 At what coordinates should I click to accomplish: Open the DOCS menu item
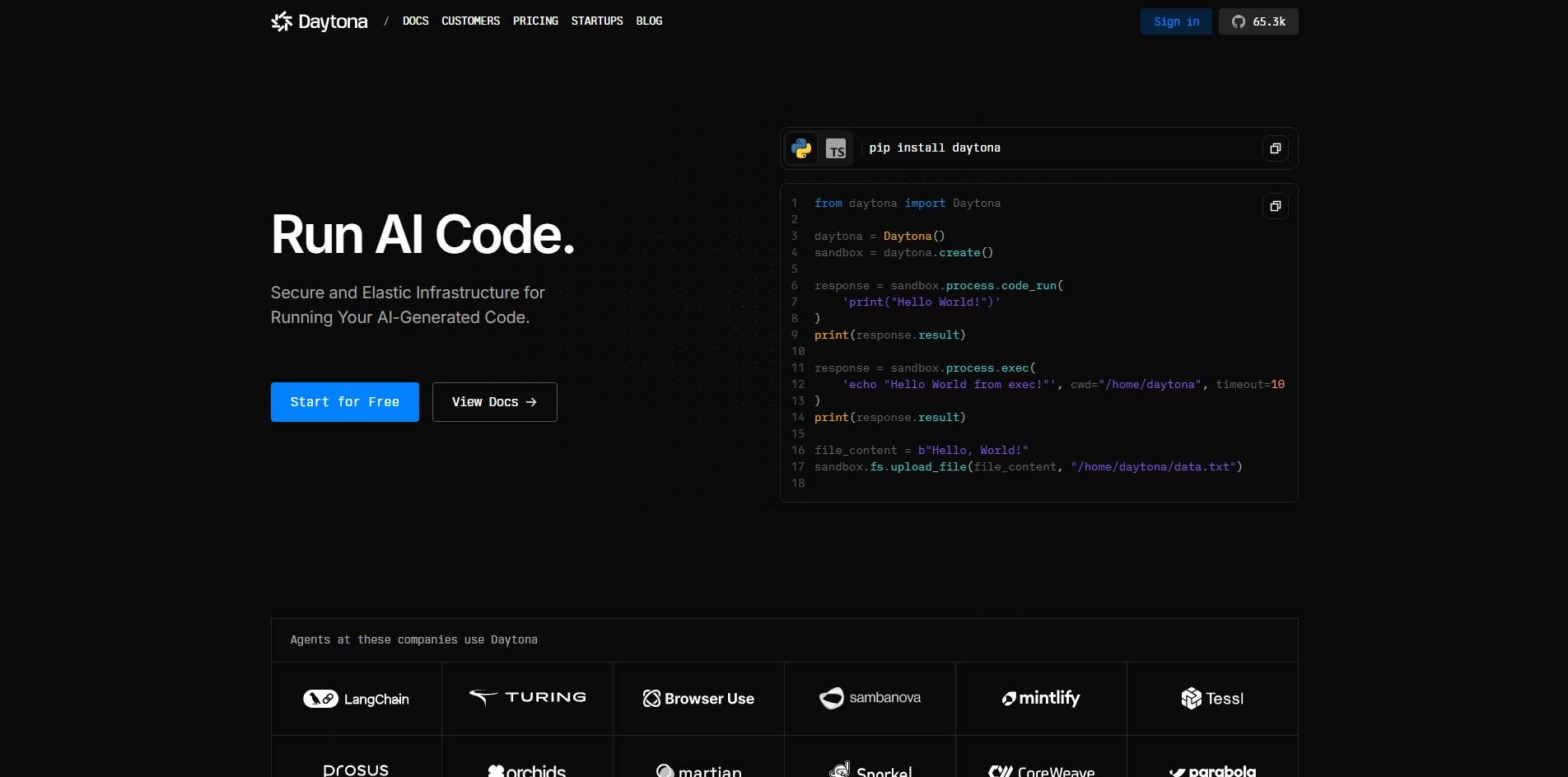pyautogui.click(x=415, y=21)
